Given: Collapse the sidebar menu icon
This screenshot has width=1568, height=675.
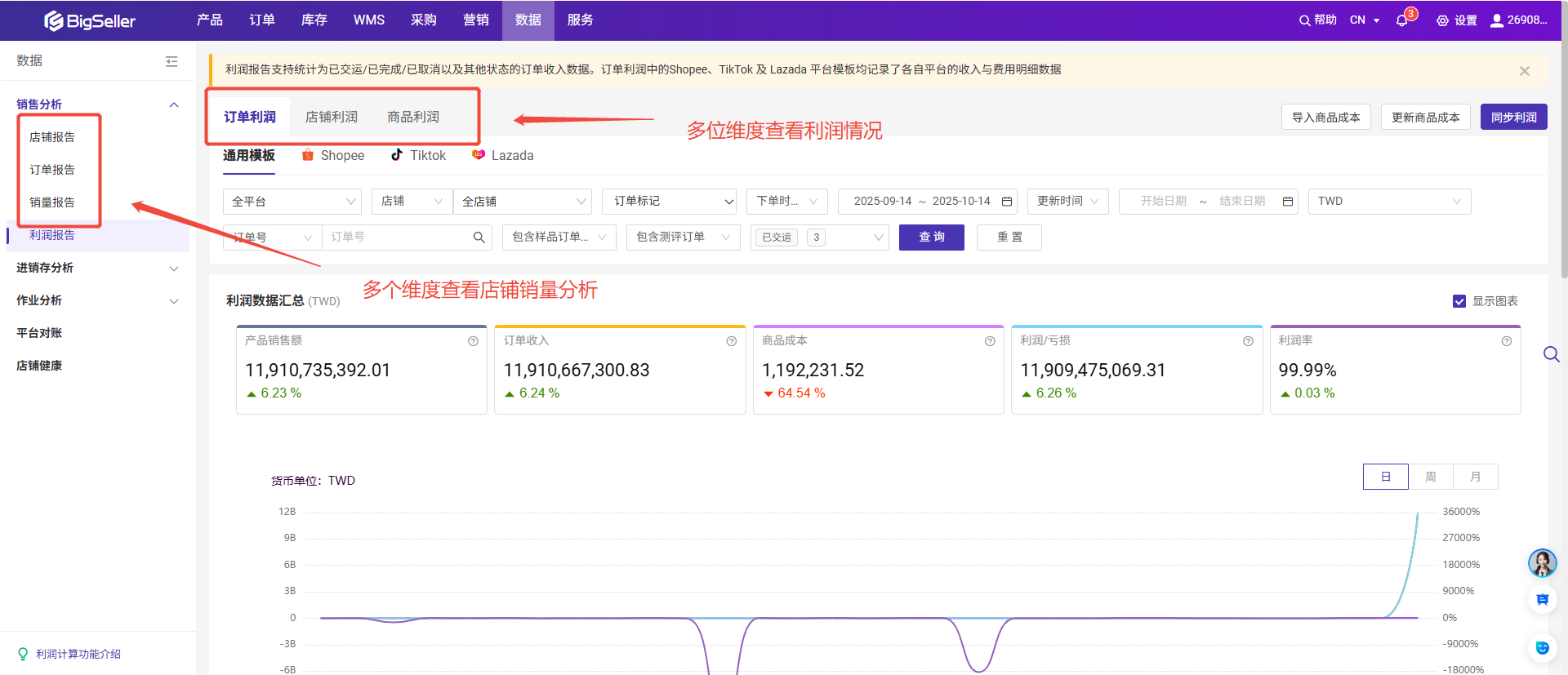Looking at the screenshot, I should [x=171, y=61].
